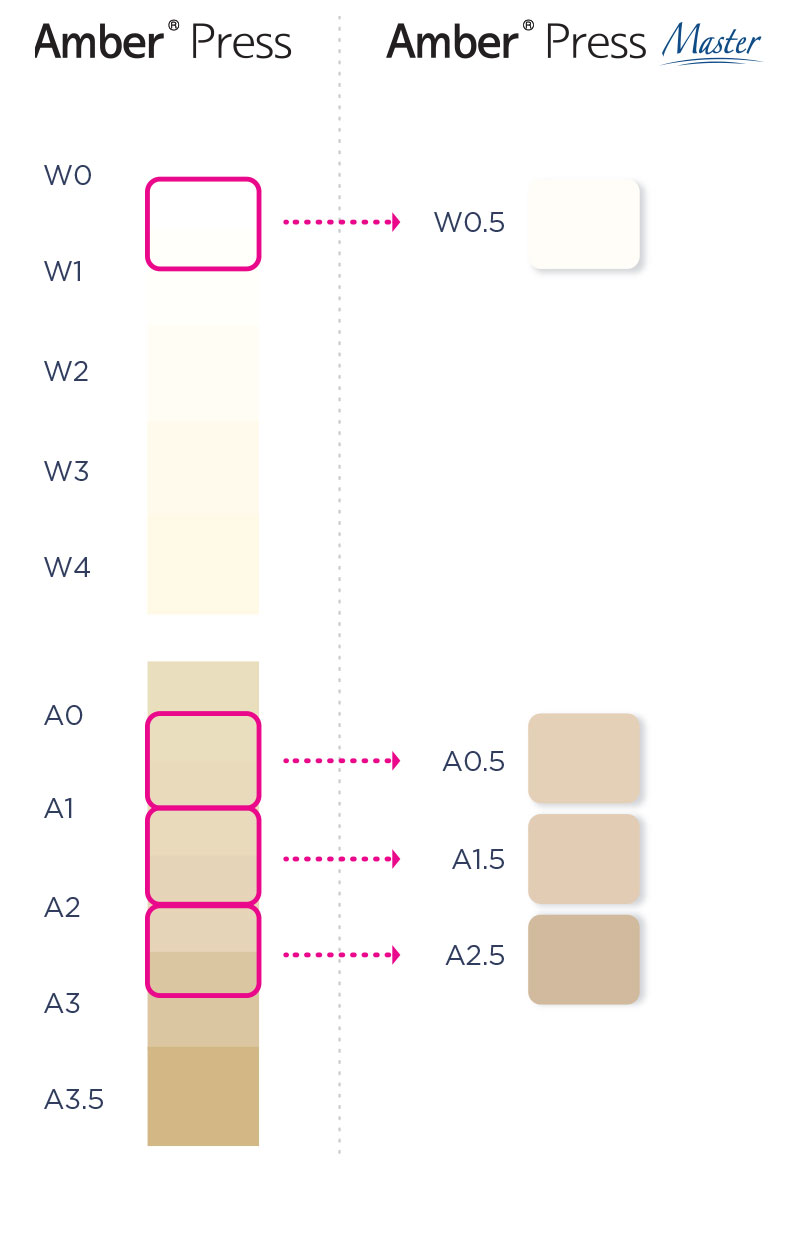This screenshot has height=1253, width=800.
Task: Click the W3 shade label
Action: pyautogui.click(x=67, y=470)
